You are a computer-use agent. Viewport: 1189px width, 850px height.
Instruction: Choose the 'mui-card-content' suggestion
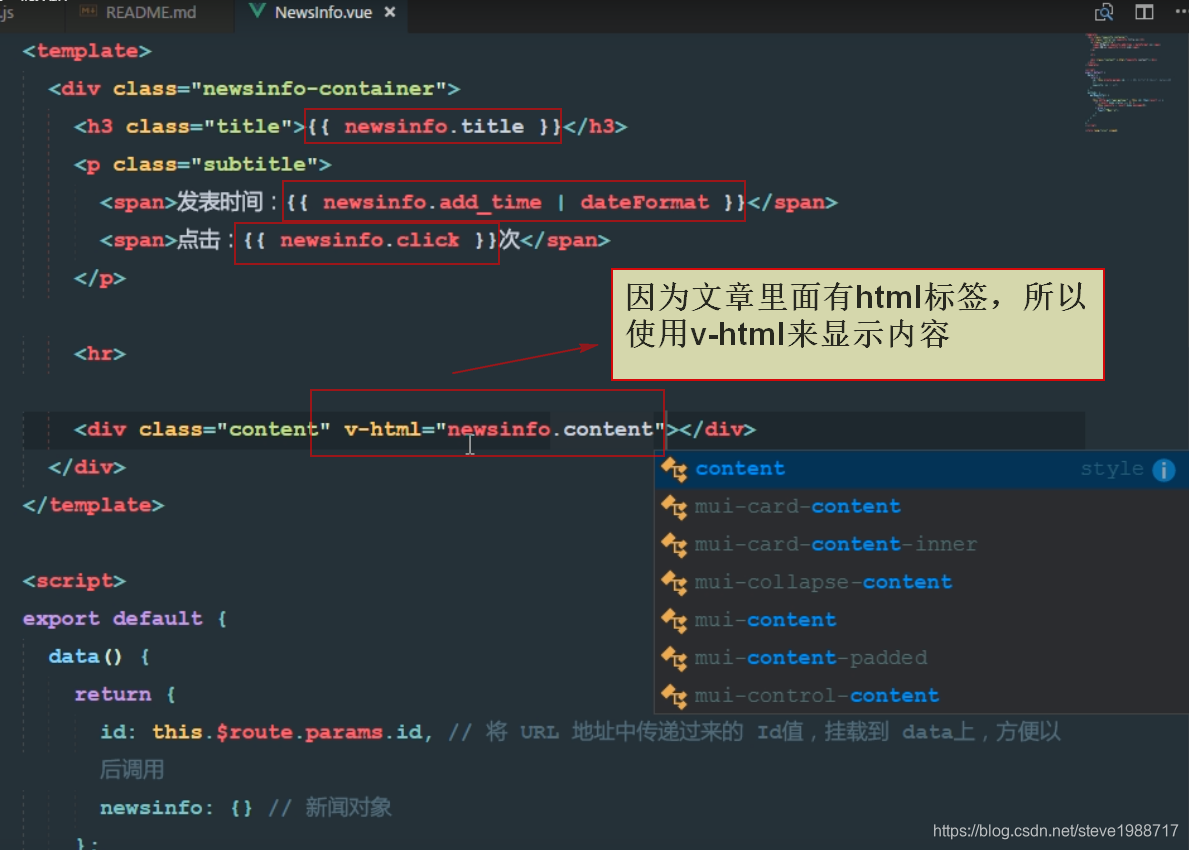921,507
